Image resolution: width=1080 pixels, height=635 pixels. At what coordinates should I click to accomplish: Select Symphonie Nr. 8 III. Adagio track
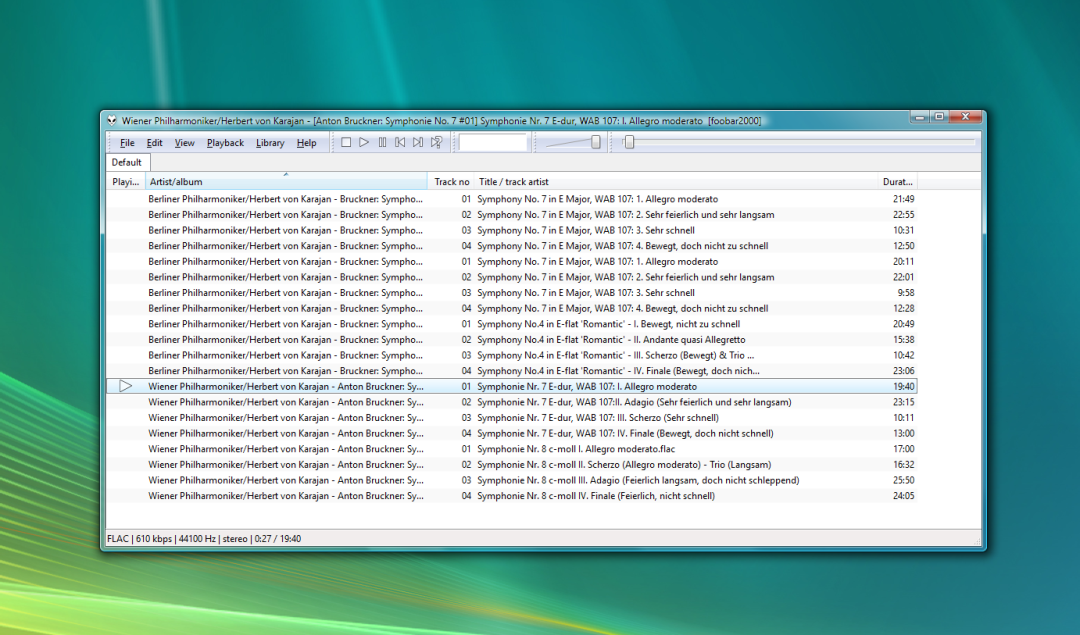click(x=512, y=480)
